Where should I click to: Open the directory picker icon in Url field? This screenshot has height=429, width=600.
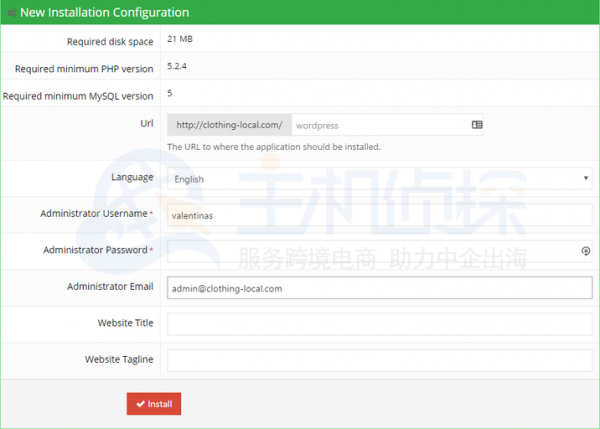click(x=477, y=125)
